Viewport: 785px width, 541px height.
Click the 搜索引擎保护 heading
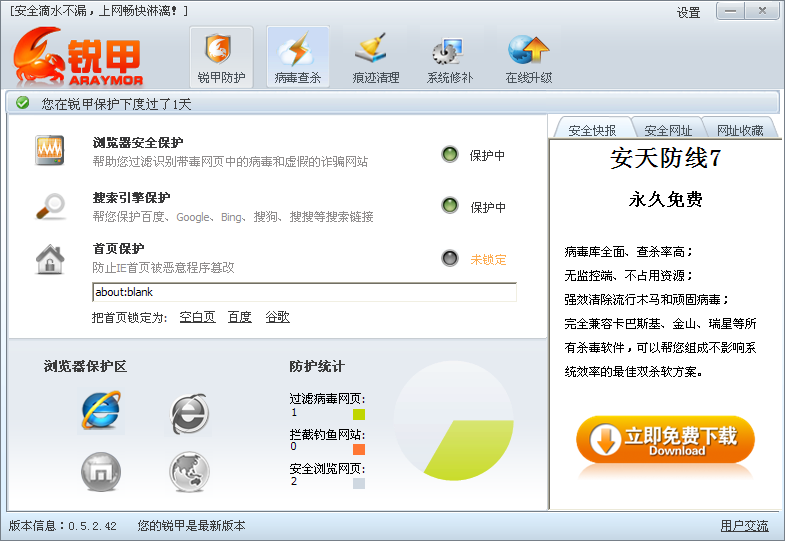click(x=131, y=198)
